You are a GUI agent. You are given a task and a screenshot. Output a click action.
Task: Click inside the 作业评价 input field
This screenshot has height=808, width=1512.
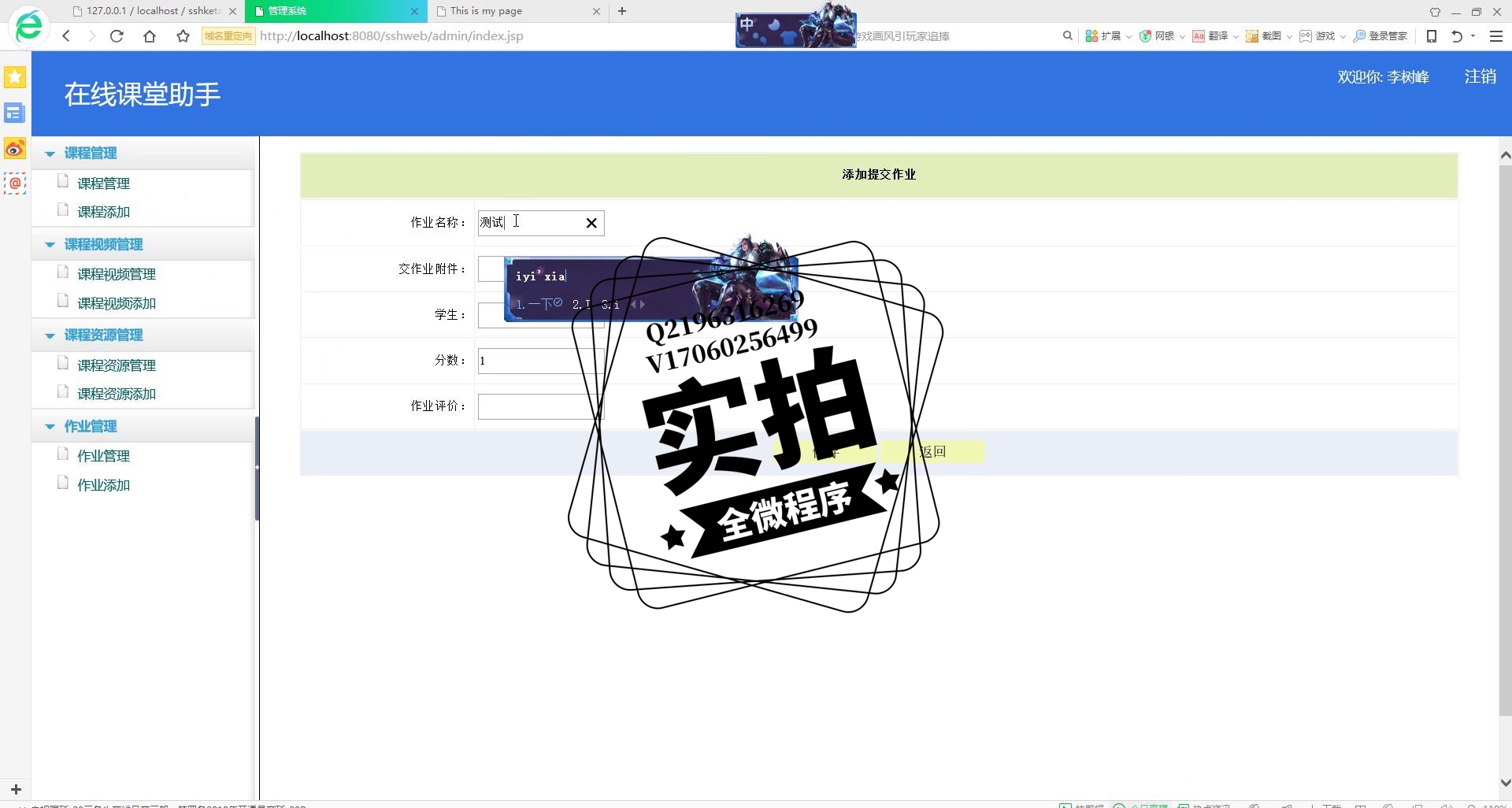click(x=540, y=406)
